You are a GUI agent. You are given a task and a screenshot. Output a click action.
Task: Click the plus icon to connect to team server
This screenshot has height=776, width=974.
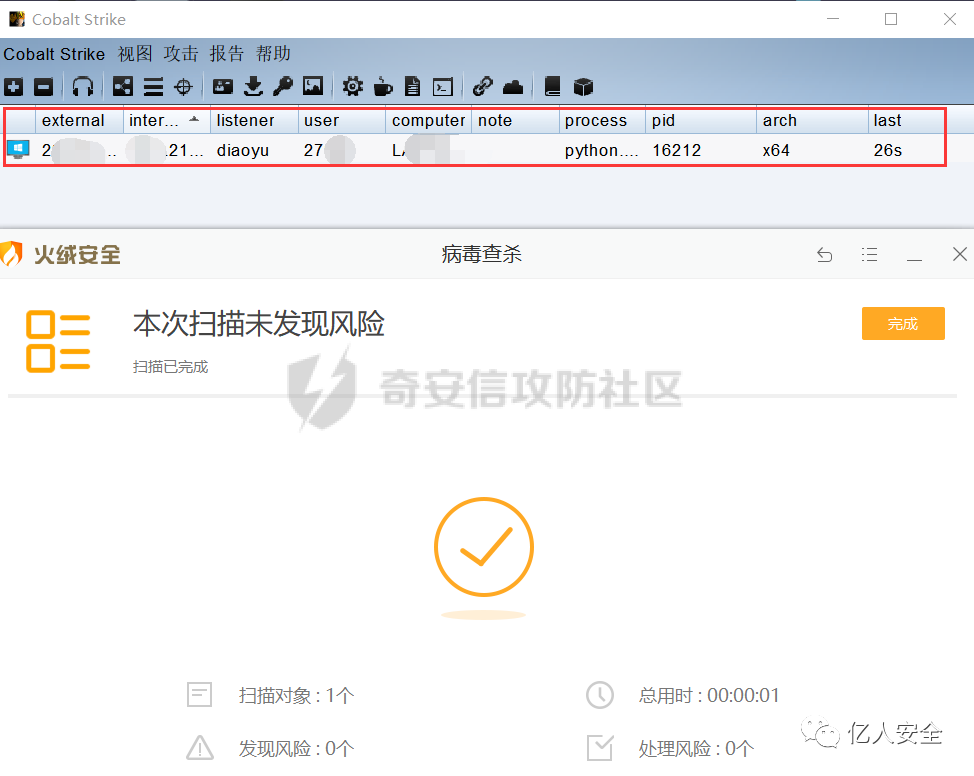(x=14, y=87)
